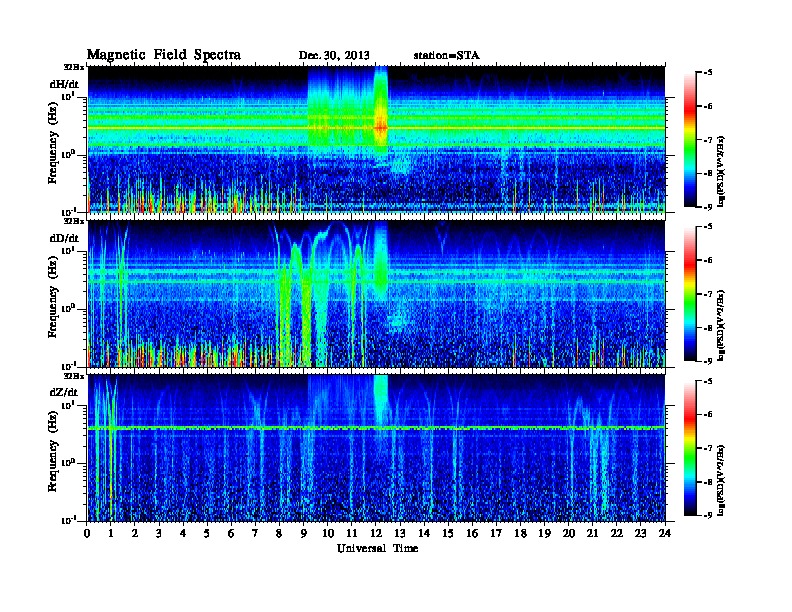792x612 pixels.
Task: Click hour tick label "10" on time axis
Action: (x=328, y=533)
